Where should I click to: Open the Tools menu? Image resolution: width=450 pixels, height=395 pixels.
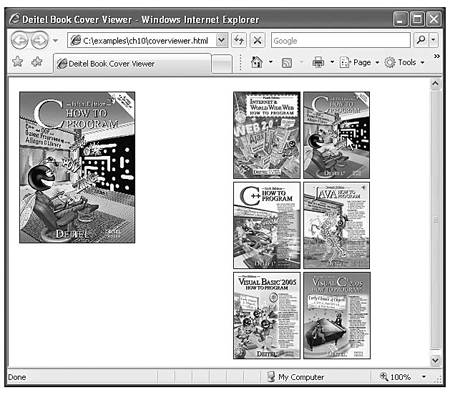pos(404,62)
